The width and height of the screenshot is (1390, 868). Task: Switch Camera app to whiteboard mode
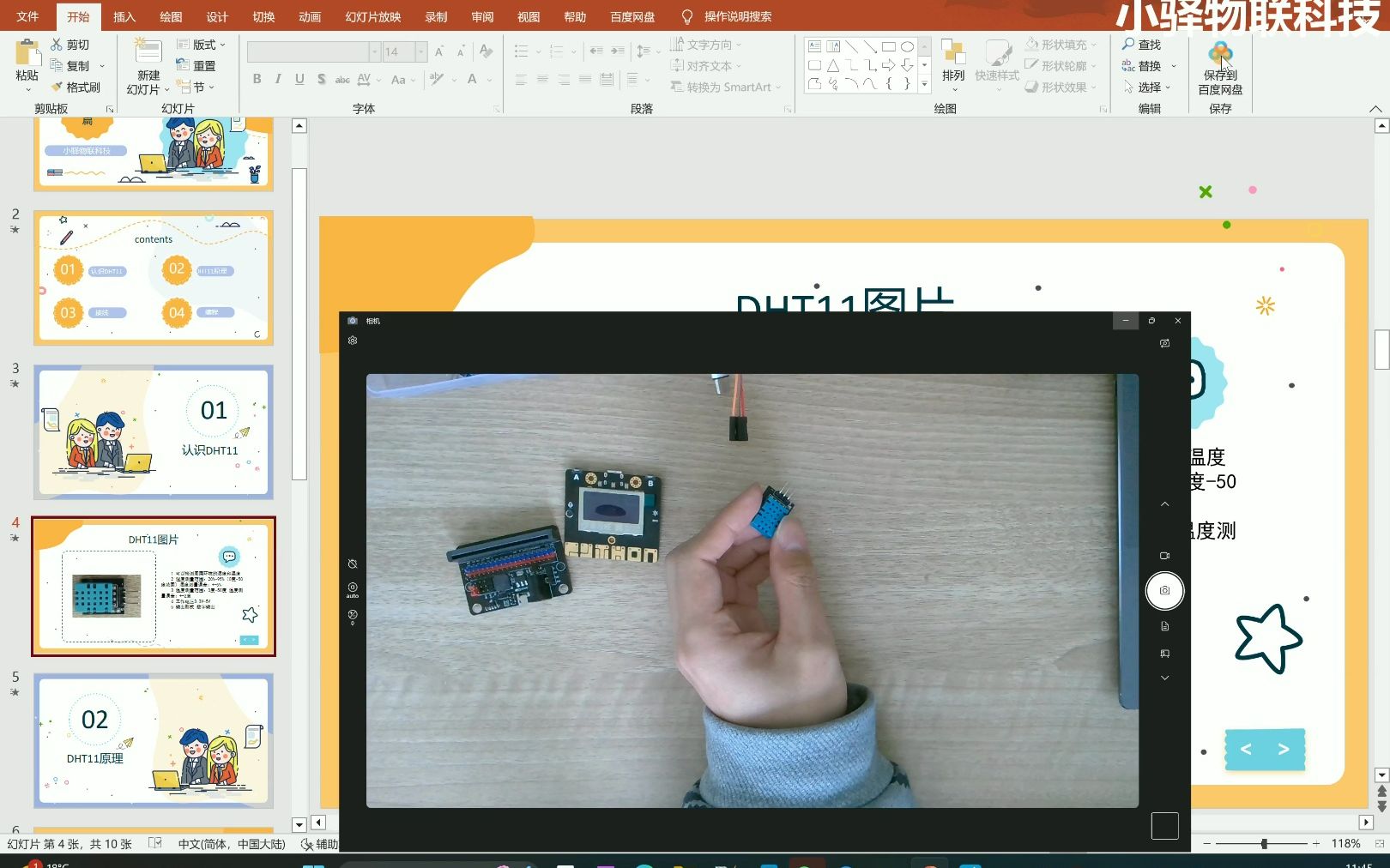pyautogui.click(x=1164, y=654)
